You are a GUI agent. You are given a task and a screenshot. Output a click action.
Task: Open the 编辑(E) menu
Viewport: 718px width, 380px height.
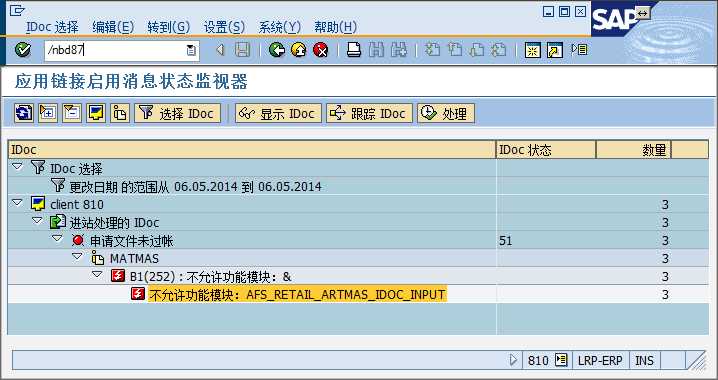point(113,27)
